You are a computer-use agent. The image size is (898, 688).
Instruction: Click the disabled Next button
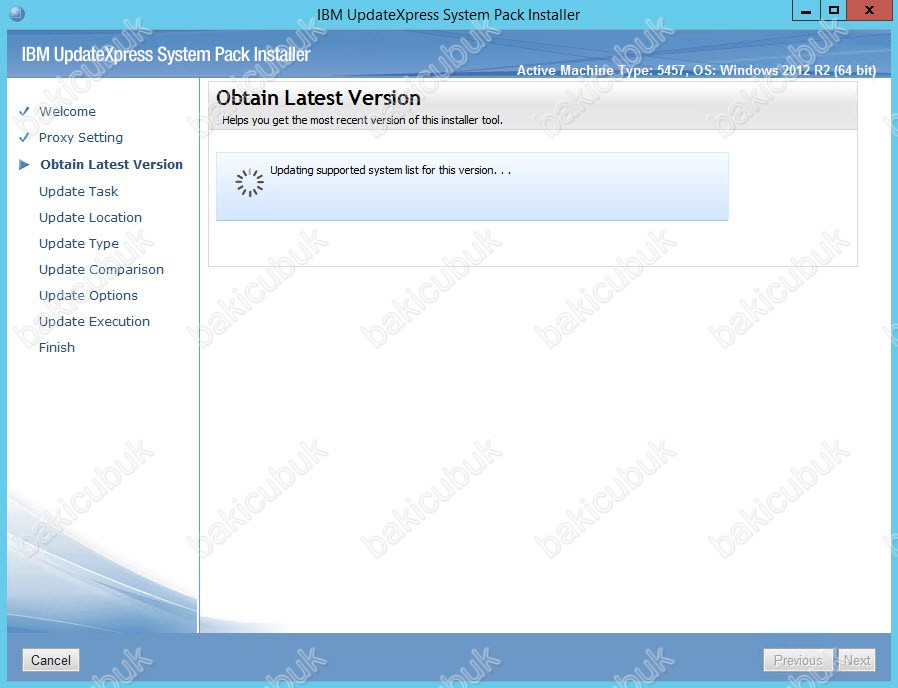tap(857, 660)
